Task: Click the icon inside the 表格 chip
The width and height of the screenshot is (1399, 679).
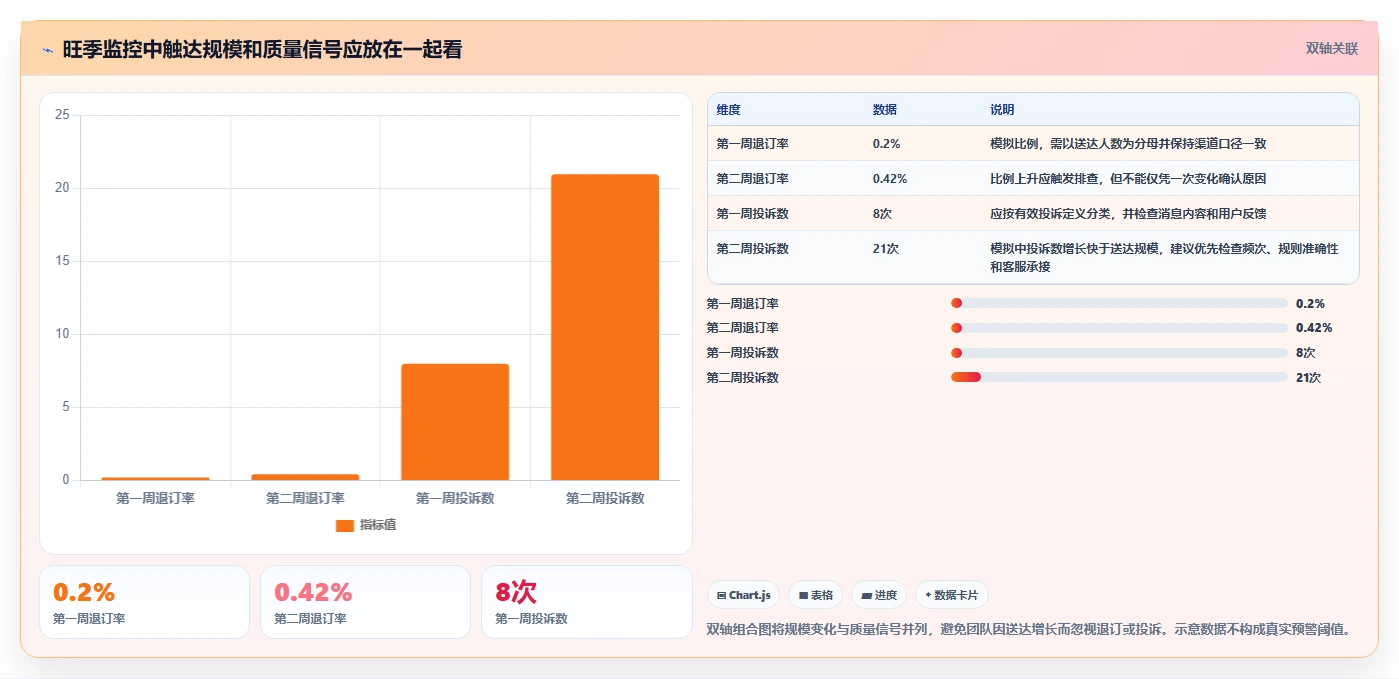Action: [x=803, y=595]
